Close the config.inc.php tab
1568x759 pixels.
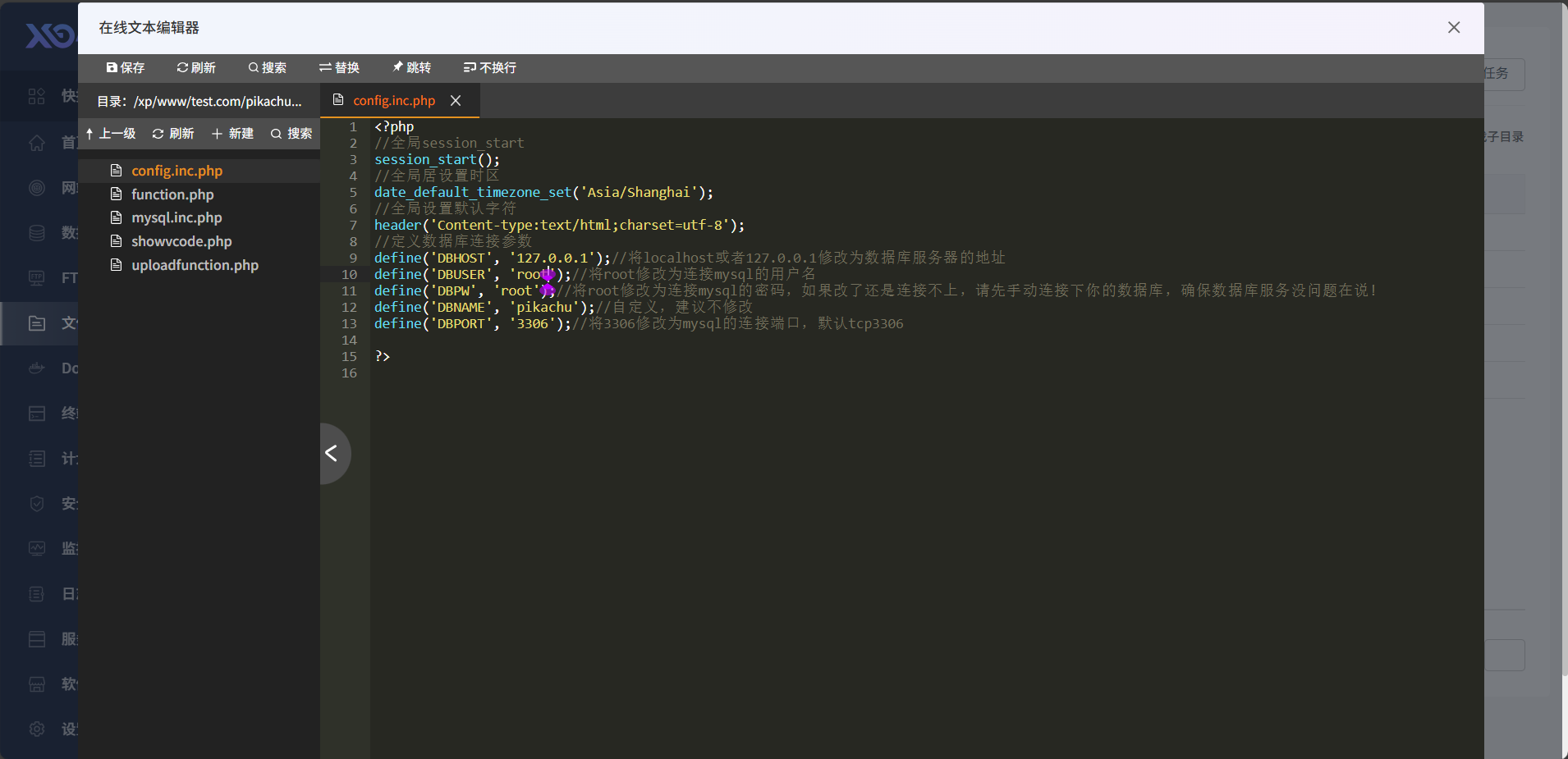(x=456, y=100)
